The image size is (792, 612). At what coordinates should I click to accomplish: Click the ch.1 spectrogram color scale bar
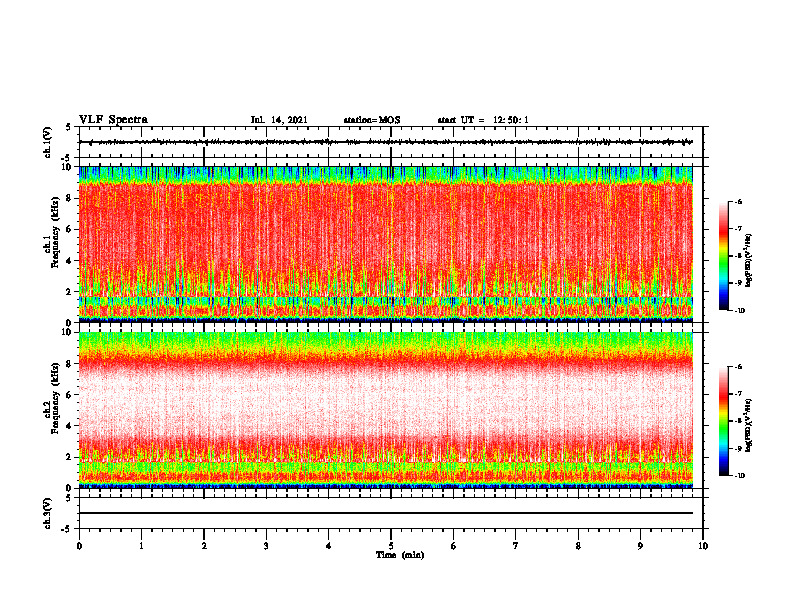(723, 256)
